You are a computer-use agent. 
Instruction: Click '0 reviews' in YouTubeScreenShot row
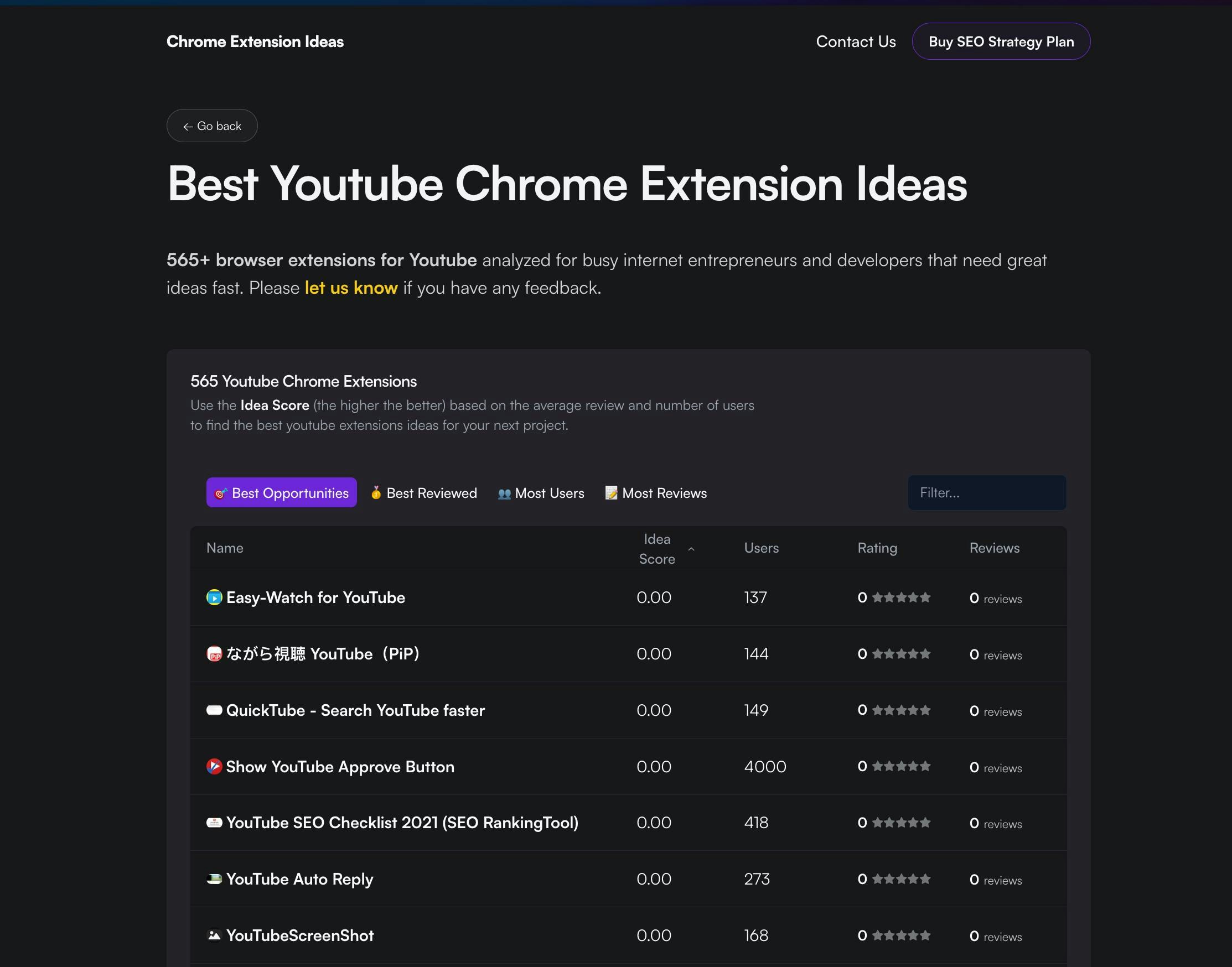tap(995, 936)
